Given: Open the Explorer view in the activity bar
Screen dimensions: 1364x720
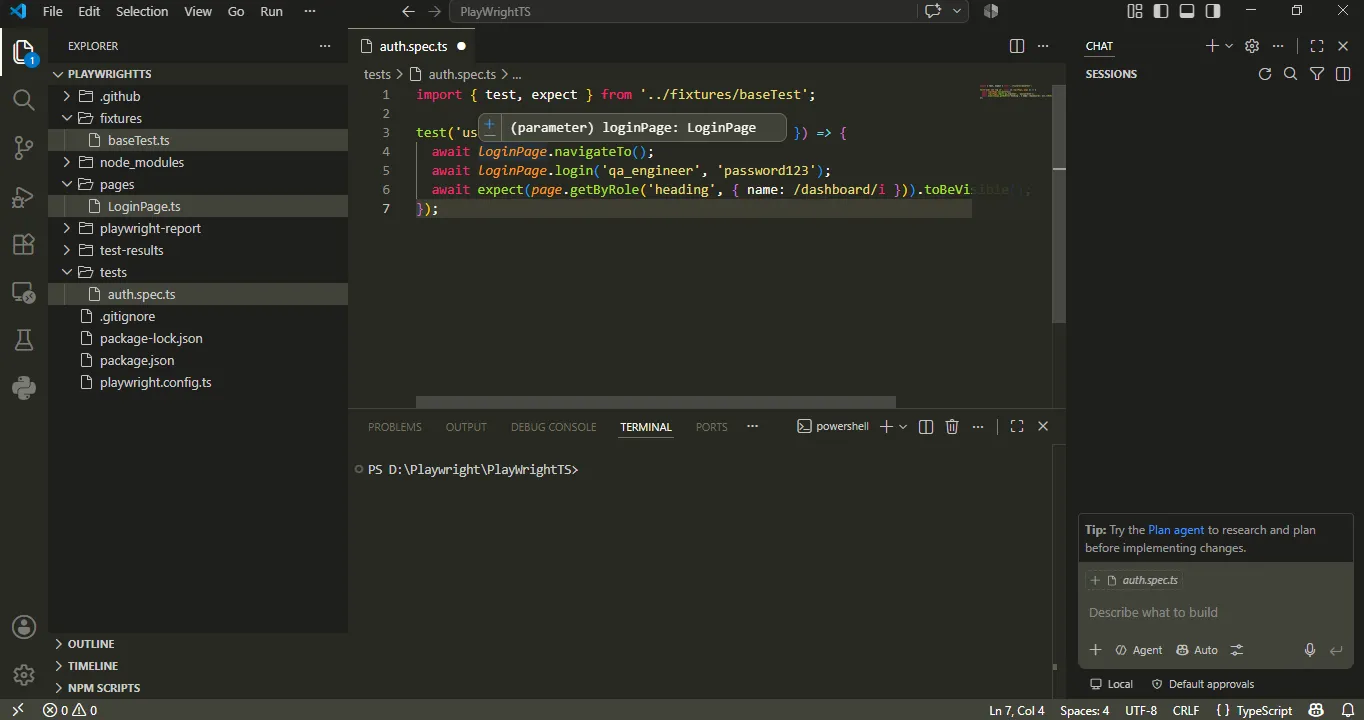Looking at the screenshot, I should click(24, 53).
